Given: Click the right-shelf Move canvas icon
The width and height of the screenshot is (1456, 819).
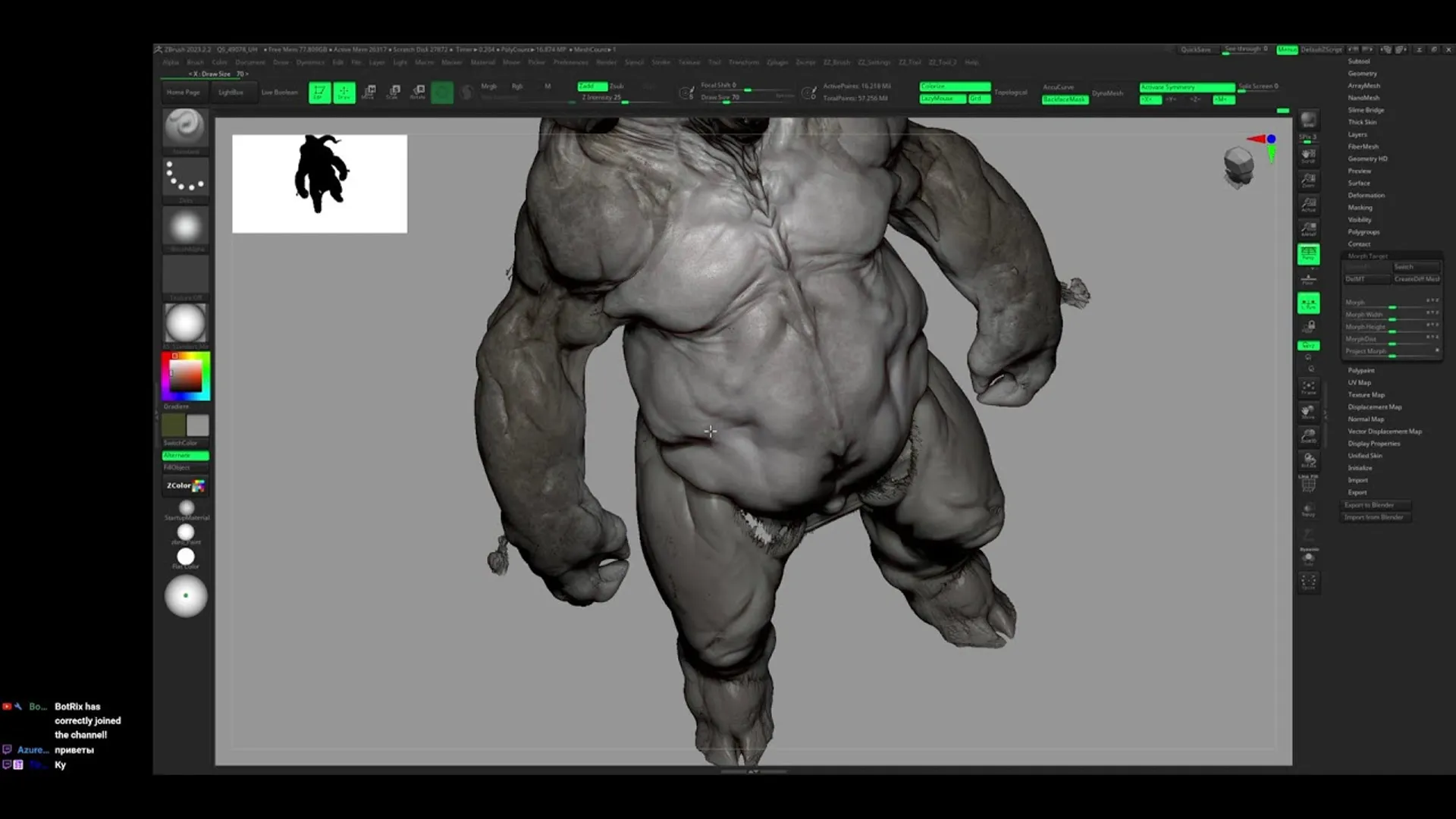Looking at the screenshot, I should (x=1308, y=413).
